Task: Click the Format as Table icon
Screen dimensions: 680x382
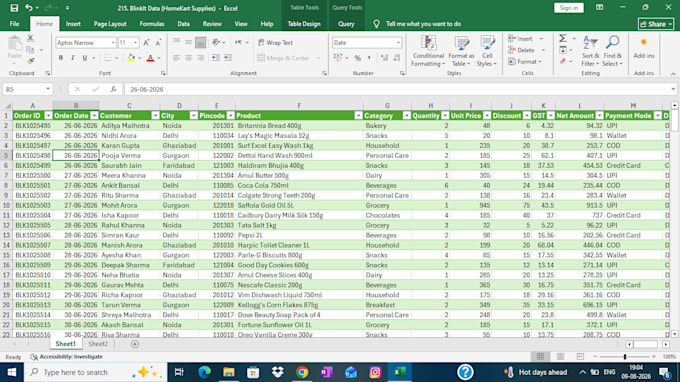Action: click(x=461, y=51)
